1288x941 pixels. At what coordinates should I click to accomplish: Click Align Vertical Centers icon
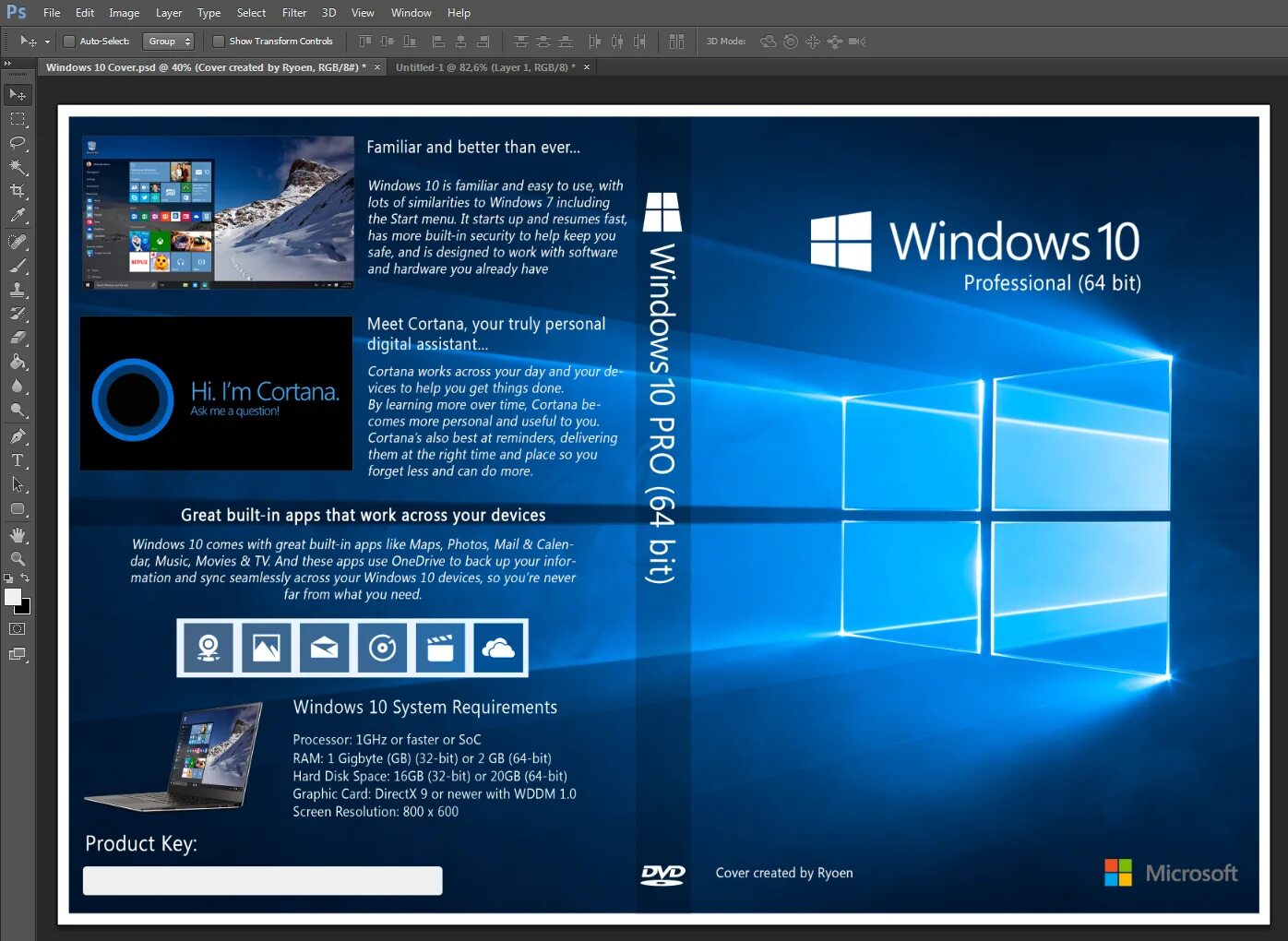point(388,42)
